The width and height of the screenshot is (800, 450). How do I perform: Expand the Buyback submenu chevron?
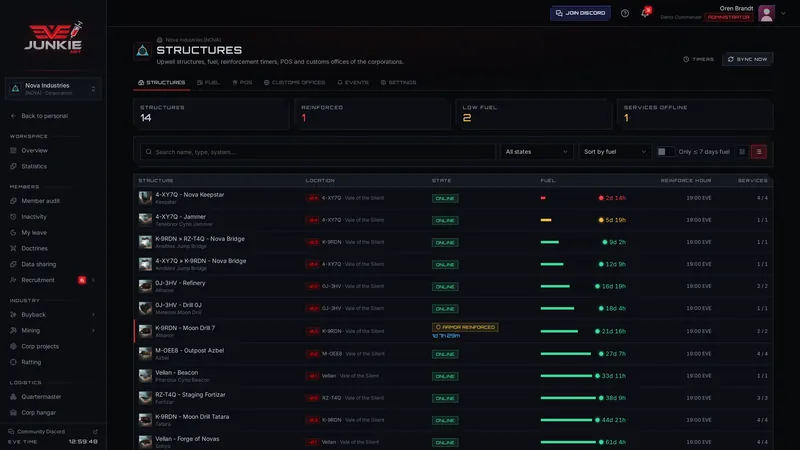93,315
